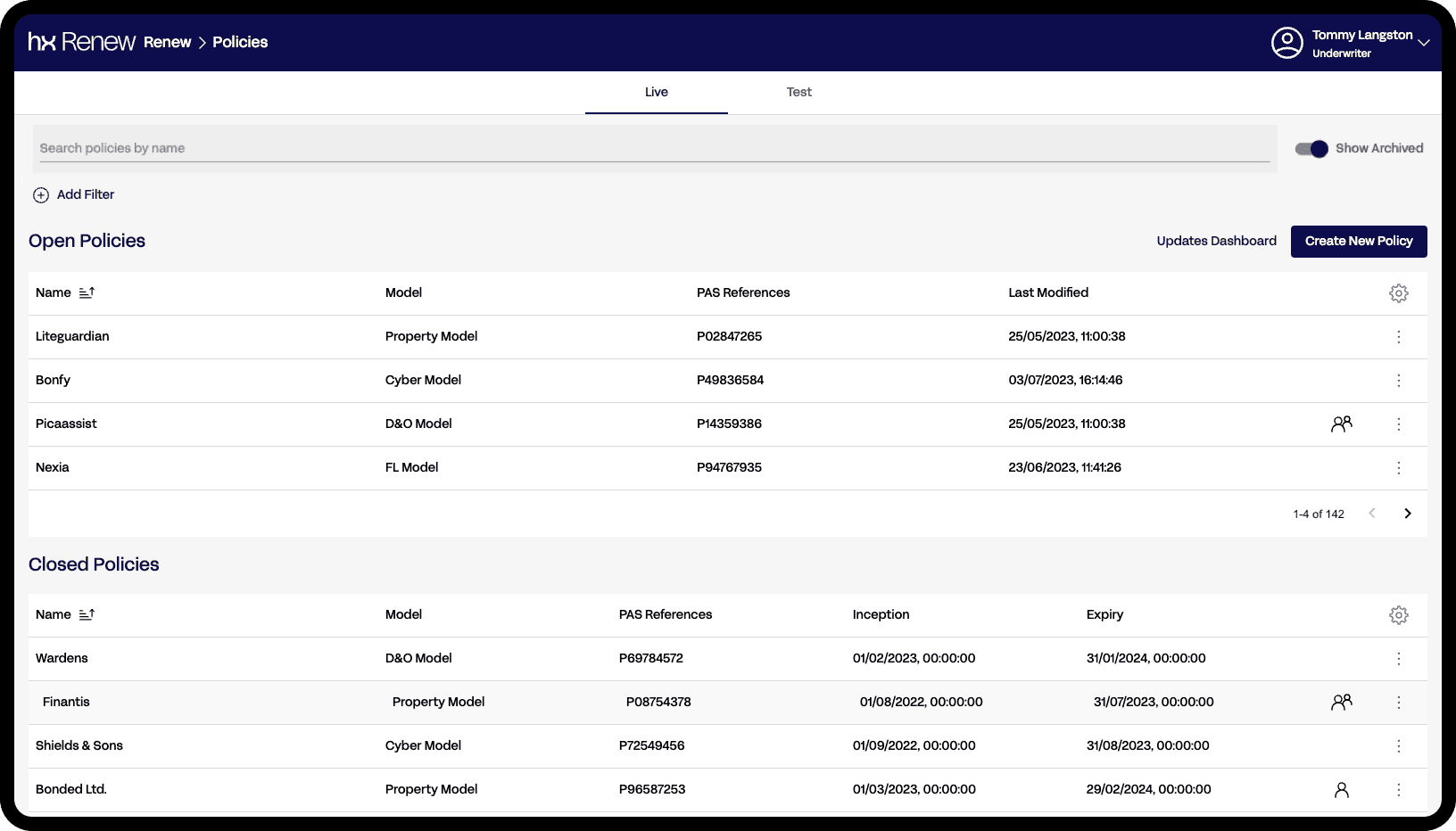Click previous page arrow of Open Policies
This screenshot has height=831, width=1456.
[x=1372, y=514]
